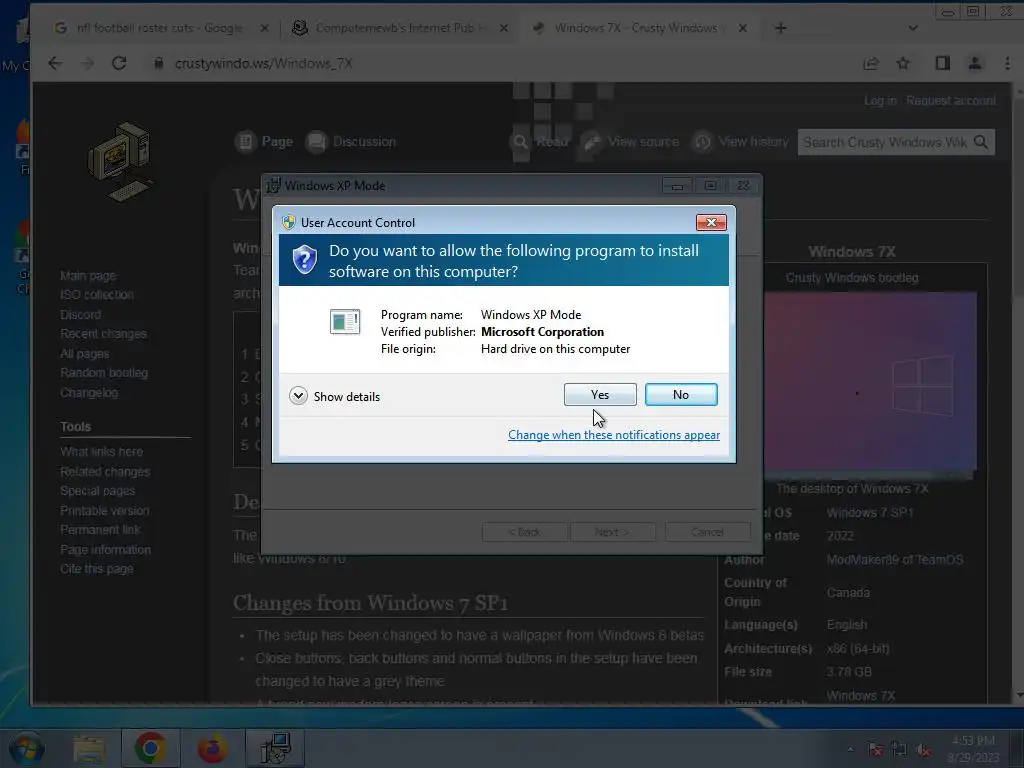1024x768 pixels.
Task: Click Request account link
Action: coord(951,101)
